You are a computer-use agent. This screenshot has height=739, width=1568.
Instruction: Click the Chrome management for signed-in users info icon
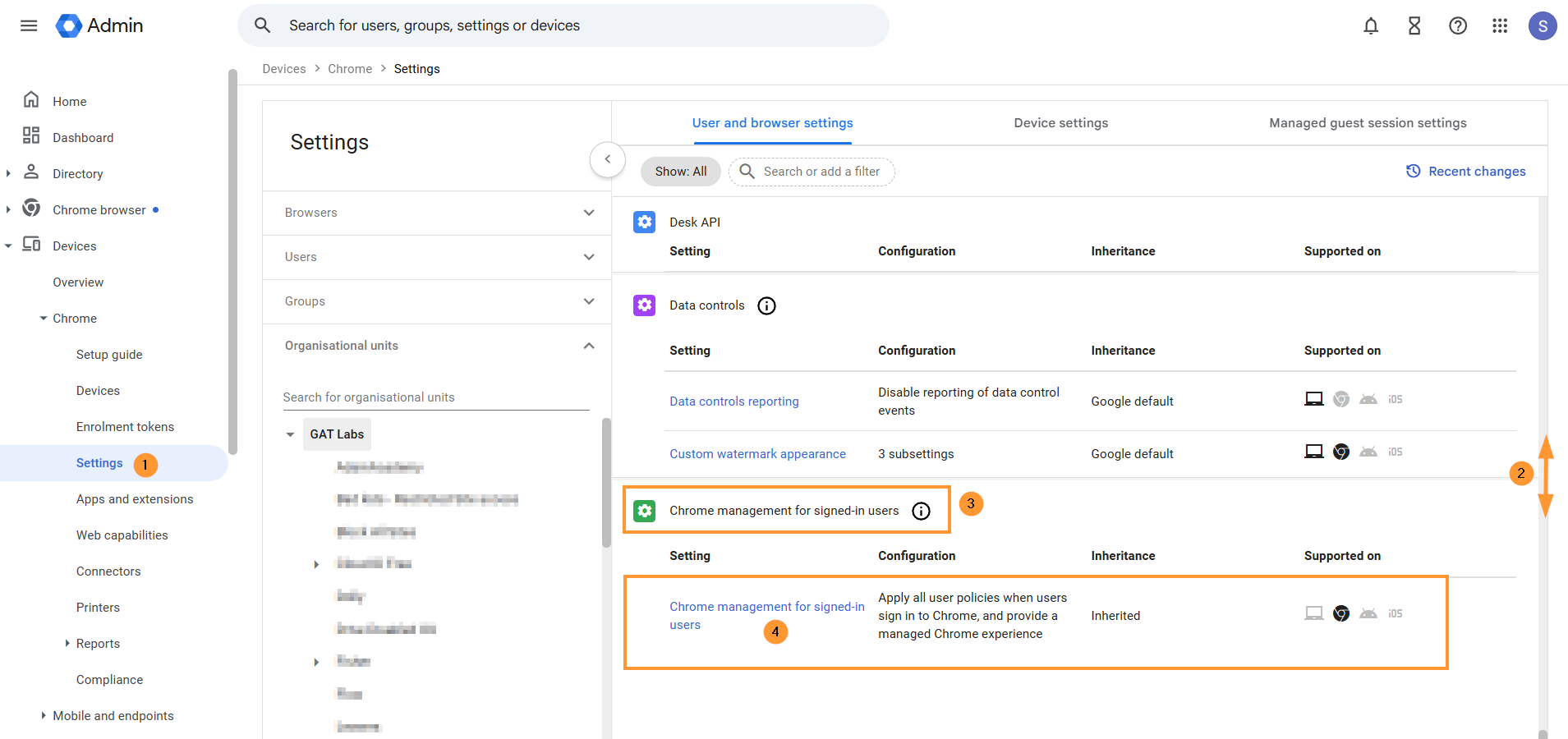point(921,511)
